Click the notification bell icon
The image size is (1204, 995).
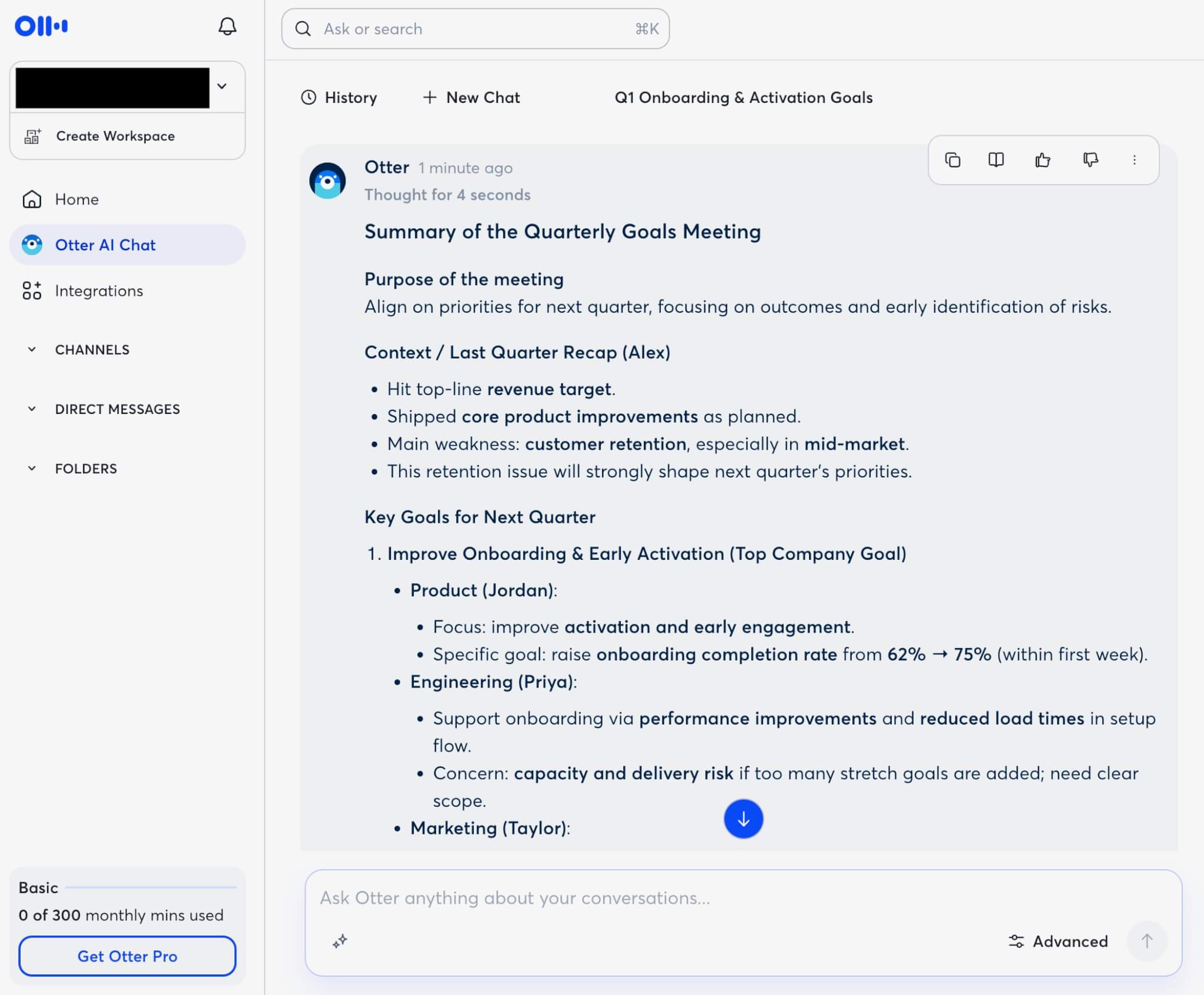[227, 26]
